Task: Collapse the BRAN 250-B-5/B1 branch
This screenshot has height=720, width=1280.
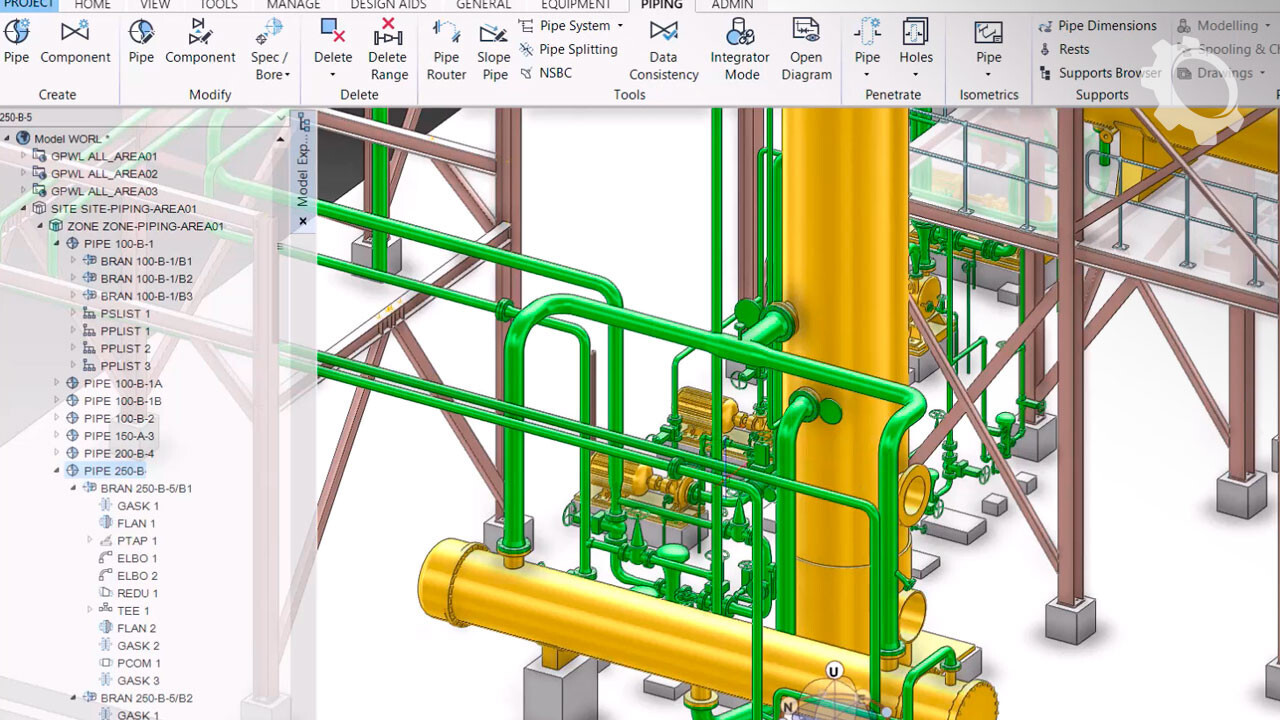Action: (x=73, y=488)
